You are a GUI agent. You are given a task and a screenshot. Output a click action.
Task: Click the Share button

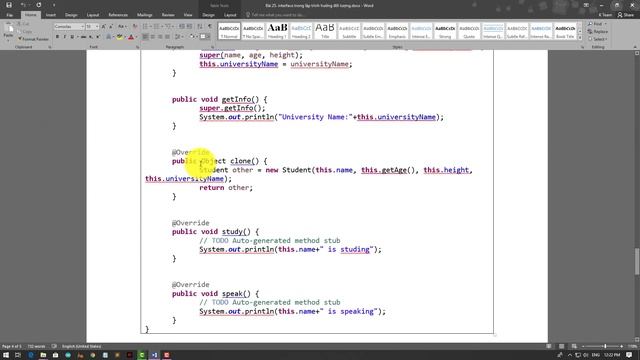[626, 15]
